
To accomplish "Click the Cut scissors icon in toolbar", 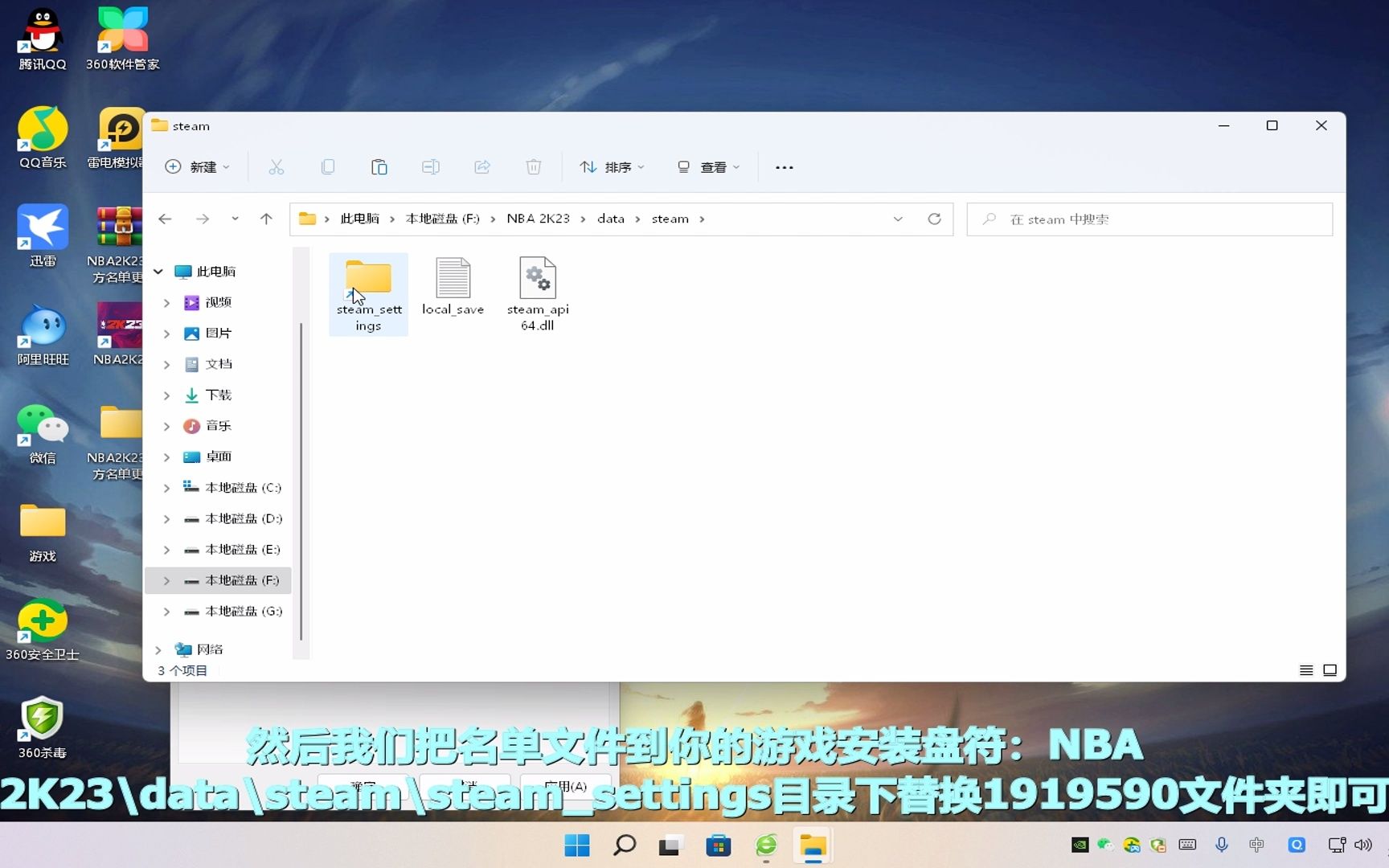I will point(276,167).
